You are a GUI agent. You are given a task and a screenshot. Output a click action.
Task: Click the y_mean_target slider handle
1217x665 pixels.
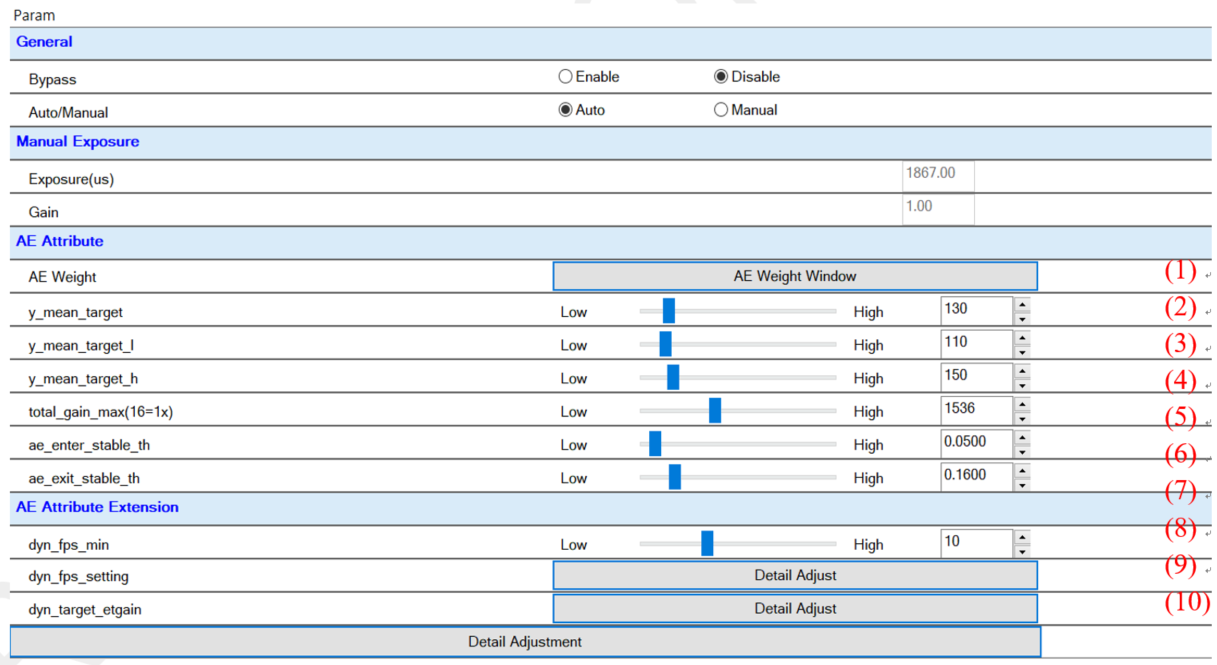point(669,311)
